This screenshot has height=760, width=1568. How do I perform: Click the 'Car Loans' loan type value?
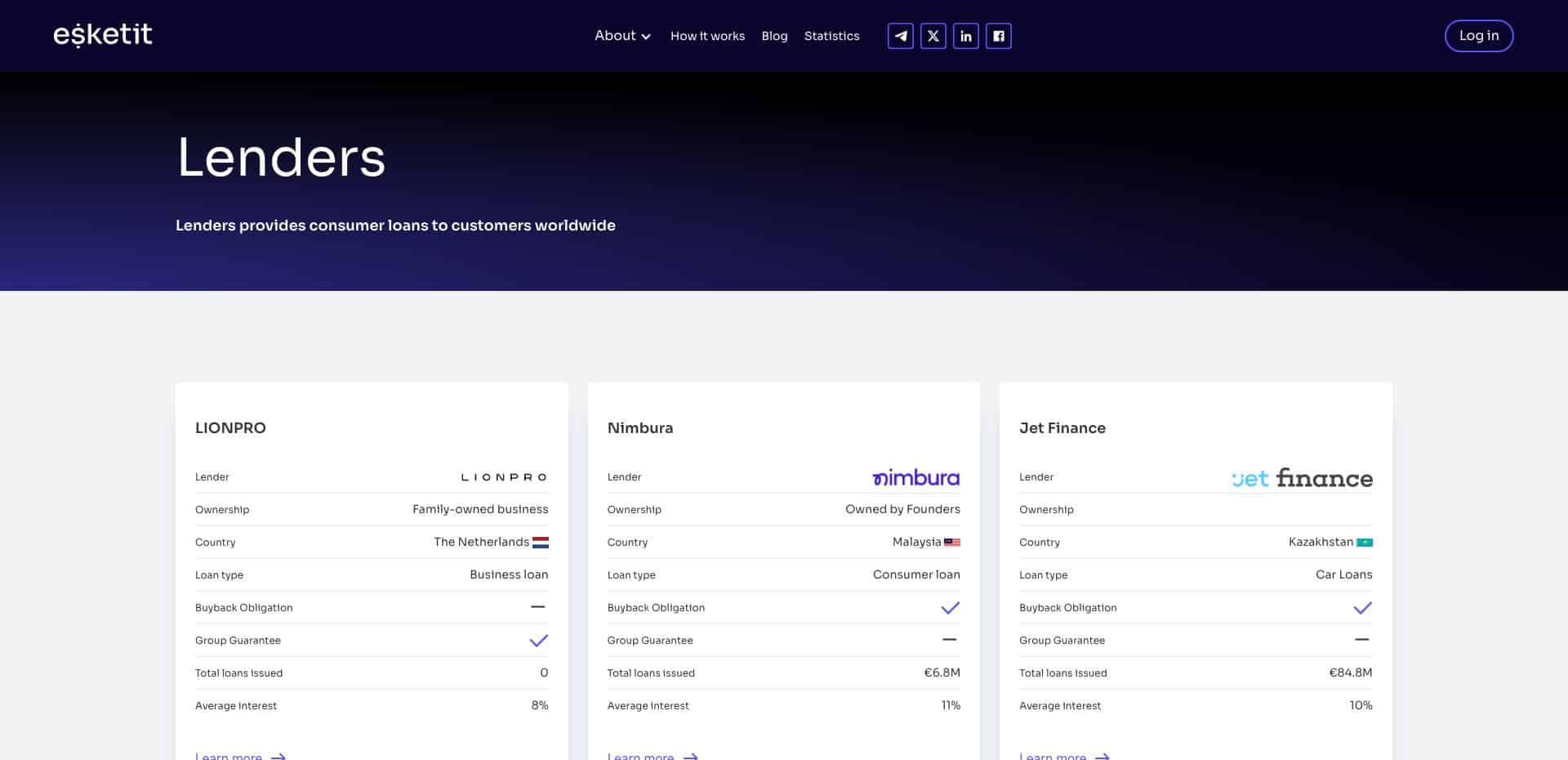(1343, 574)
